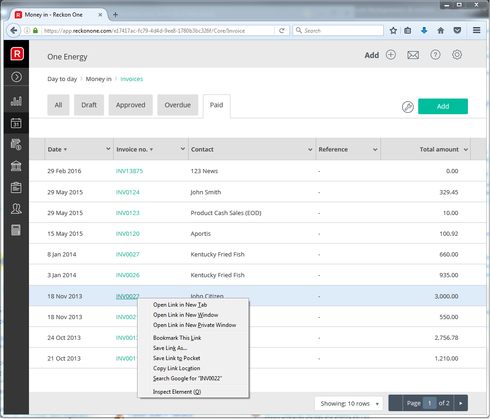Viewport: 490px width, 419px height.
Task: Choose Open Link in New Window
Action: point(193,315)
